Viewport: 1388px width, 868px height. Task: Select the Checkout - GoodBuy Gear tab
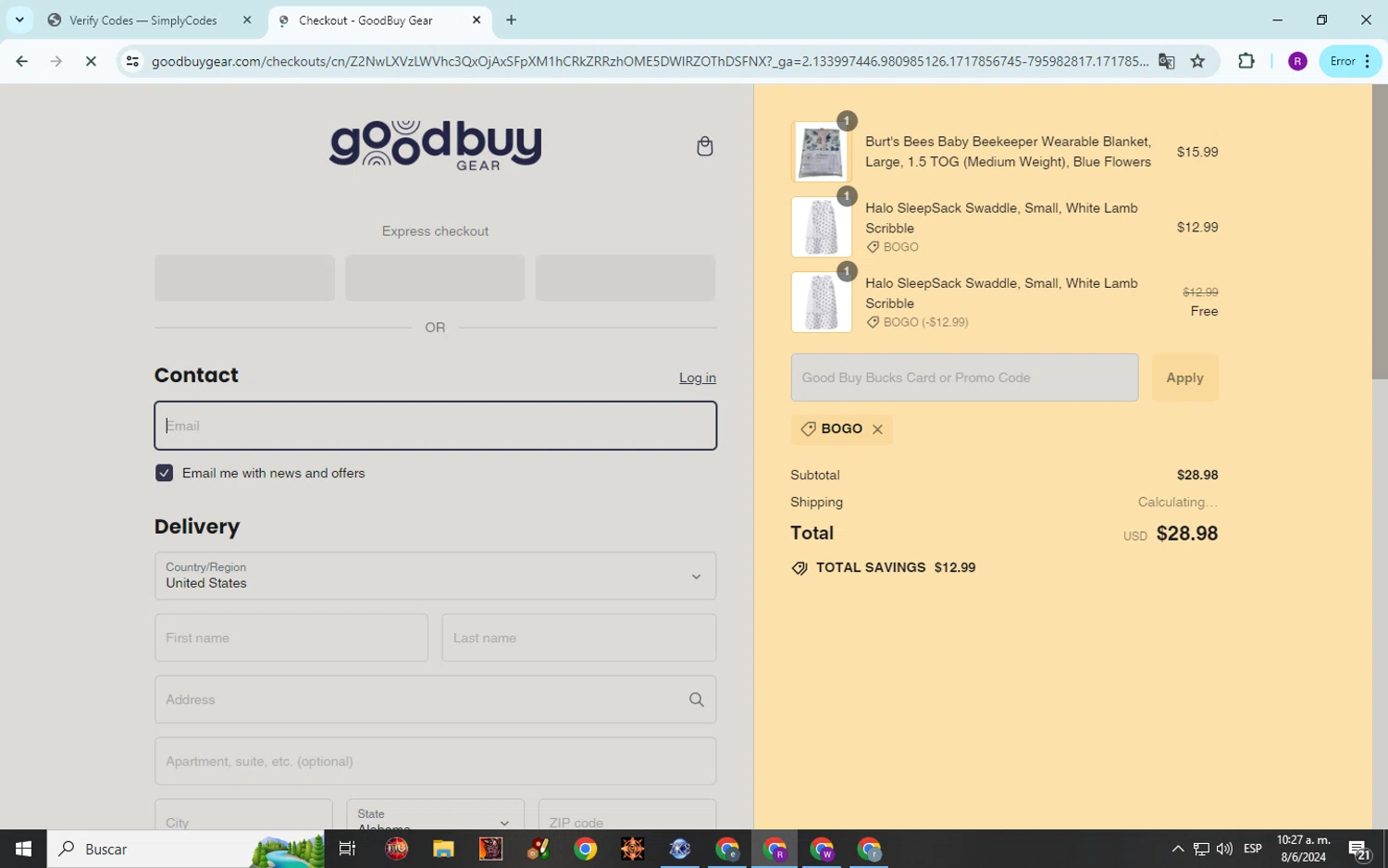(366, 20)
